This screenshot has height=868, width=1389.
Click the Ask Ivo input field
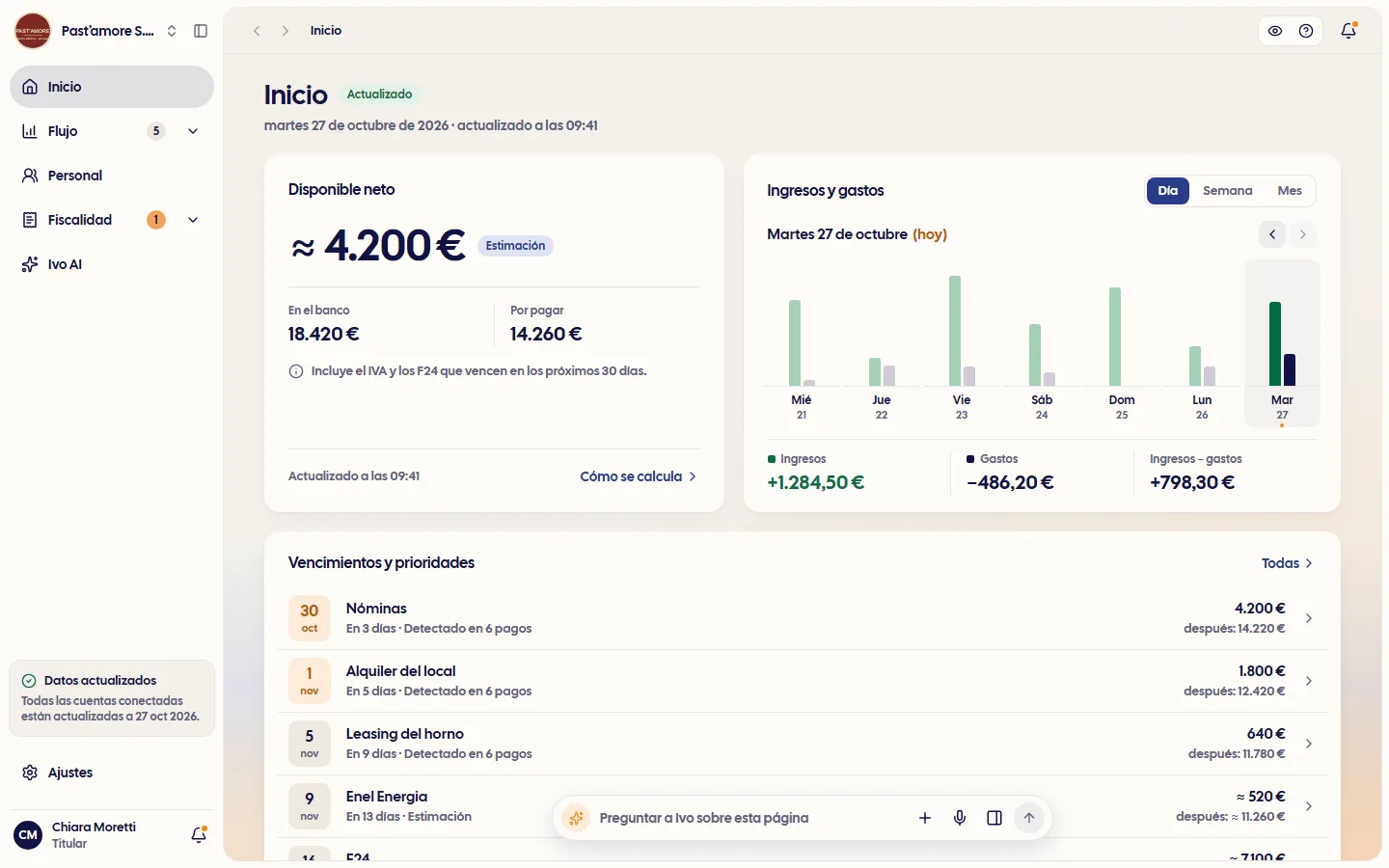coord(749,818)
